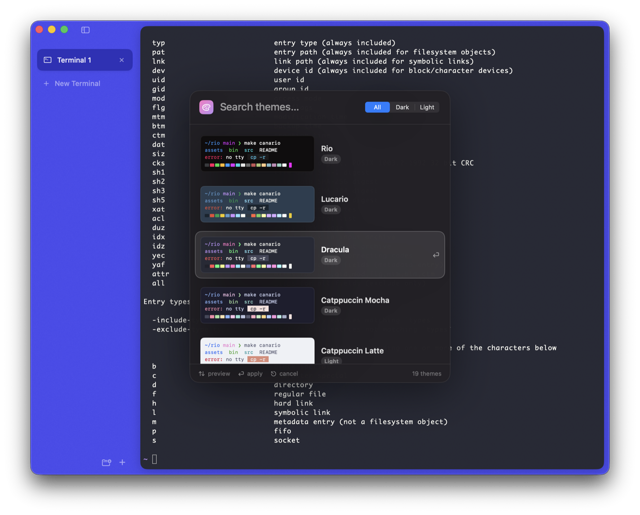Click the 'hard link' line in terminal
The image size is (640, 515).
(293, 403)
